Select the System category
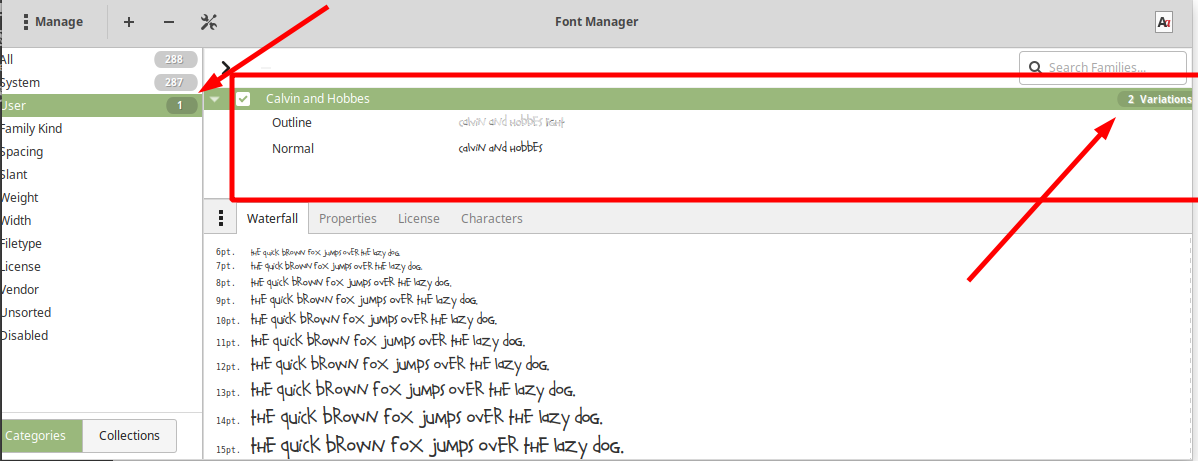The height and width of the screenshot is (461, 1198). pyautogui.click(x=99, y=83)
